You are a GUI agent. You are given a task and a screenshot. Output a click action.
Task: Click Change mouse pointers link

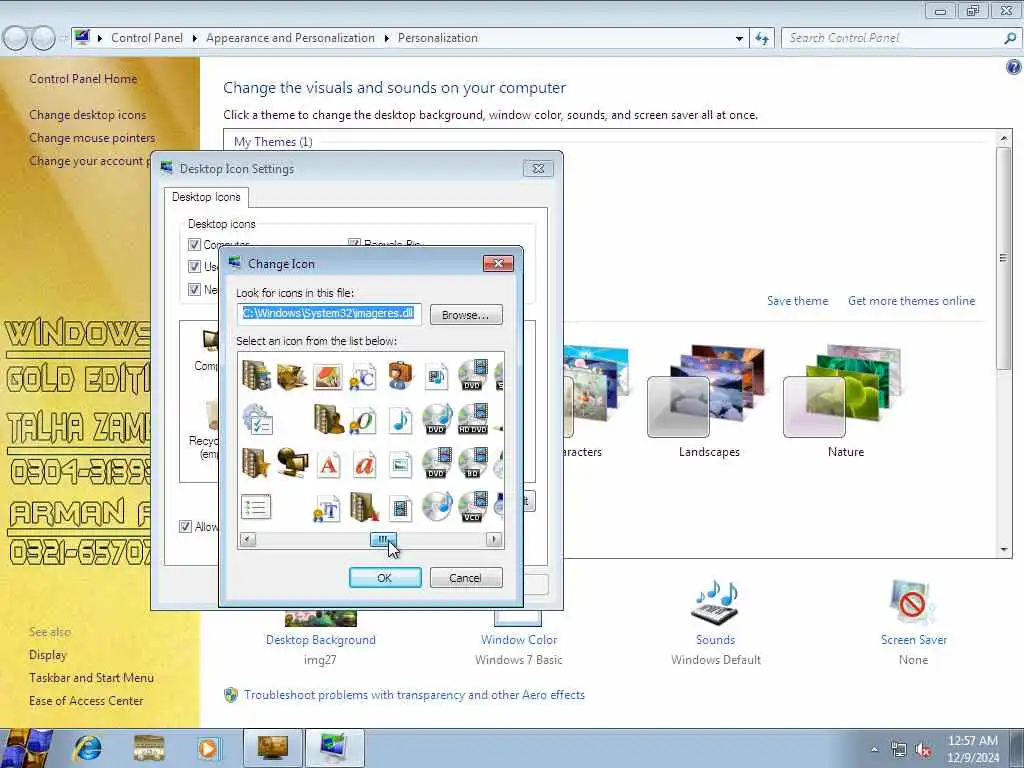pyautogui.click(x=92, y=138)
